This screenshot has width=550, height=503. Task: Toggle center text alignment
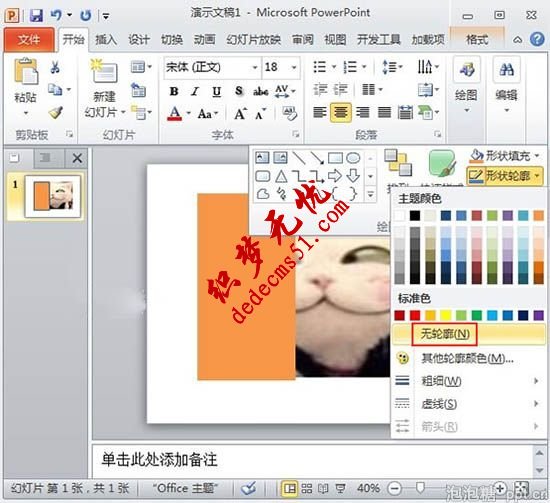pyautogui.click(x=341, y=113)
